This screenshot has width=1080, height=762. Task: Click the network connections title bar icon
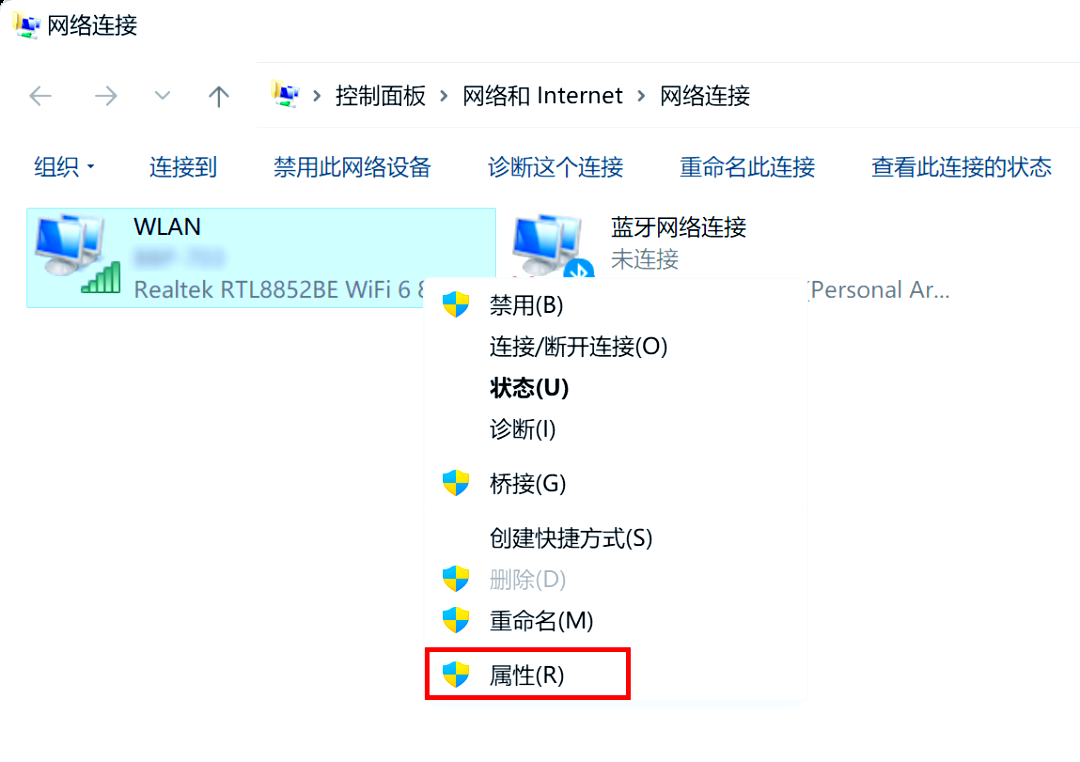26,25
